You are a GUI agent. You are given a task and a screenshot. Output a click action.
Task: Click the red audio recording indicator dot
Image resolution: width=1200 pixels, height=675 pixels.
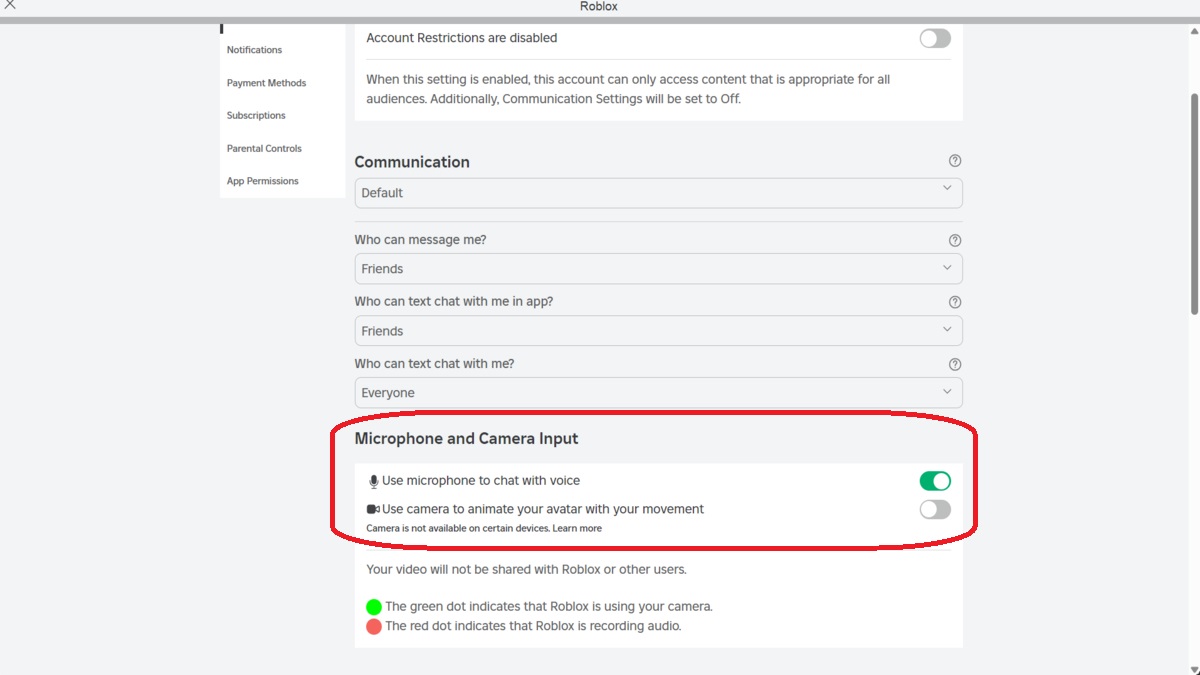(x=374, y=626)
